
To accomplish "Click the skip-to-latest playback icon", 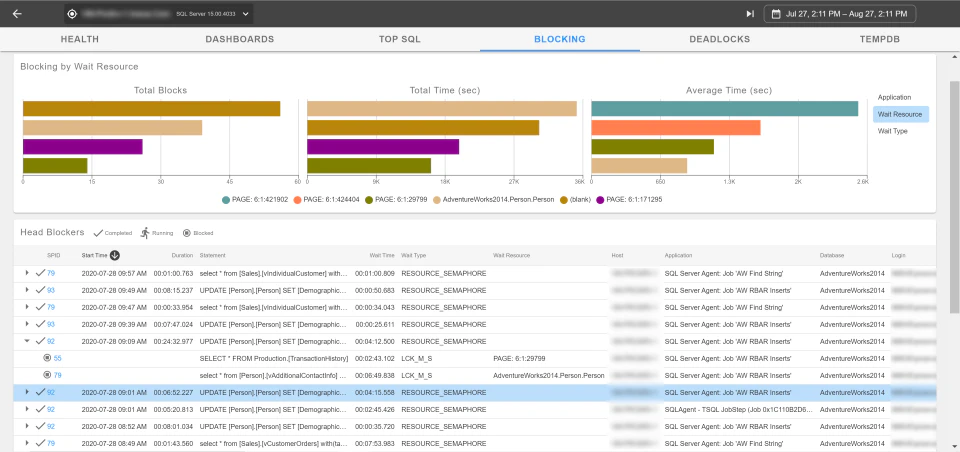I will (749, 13).
